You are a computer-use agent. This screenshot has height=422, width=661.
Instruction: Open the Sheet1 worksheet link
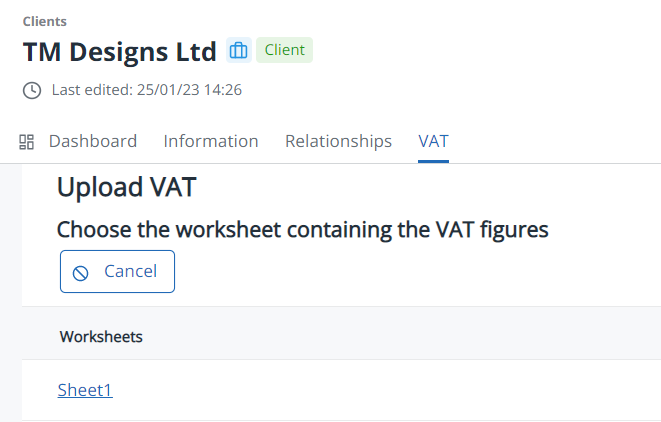[x=85, y=390]
